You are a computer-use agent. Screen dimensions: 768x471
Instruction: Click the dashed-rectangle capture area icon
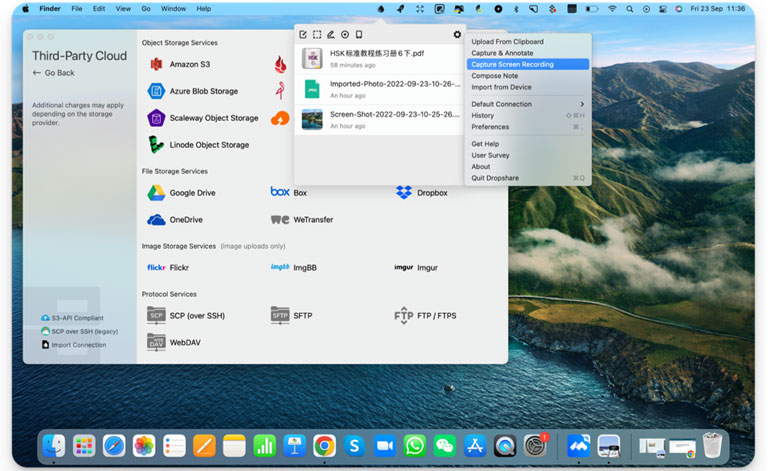(x=317, y=34)
